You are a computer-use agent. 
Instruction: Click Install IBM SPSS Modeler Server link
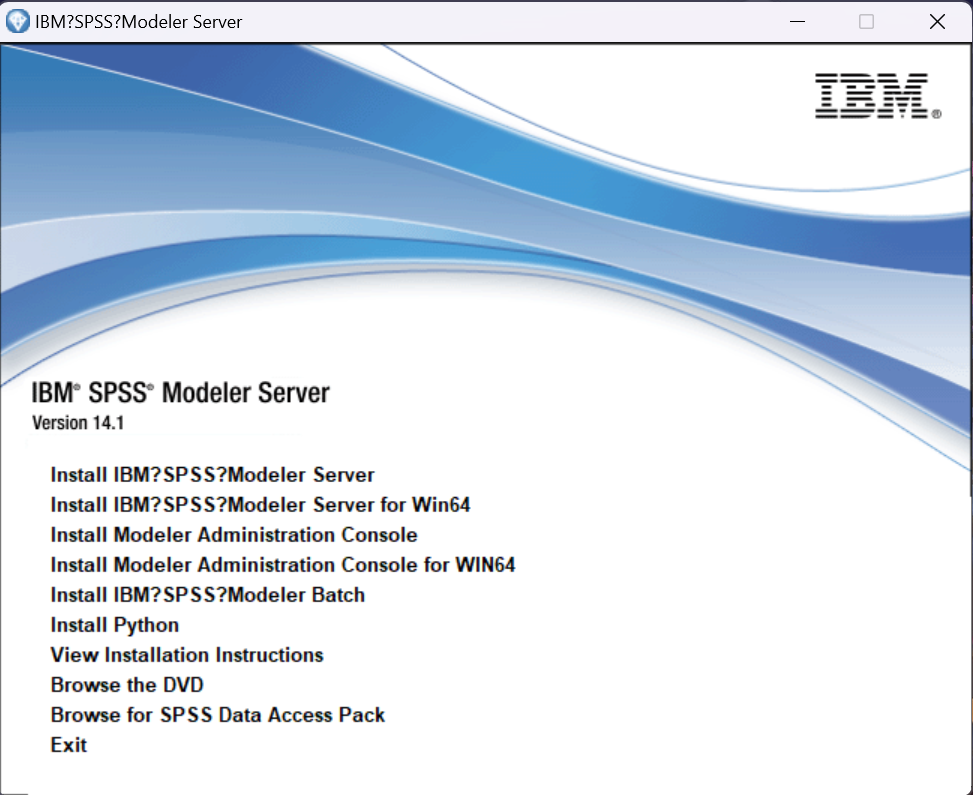[x=212, y=475]
